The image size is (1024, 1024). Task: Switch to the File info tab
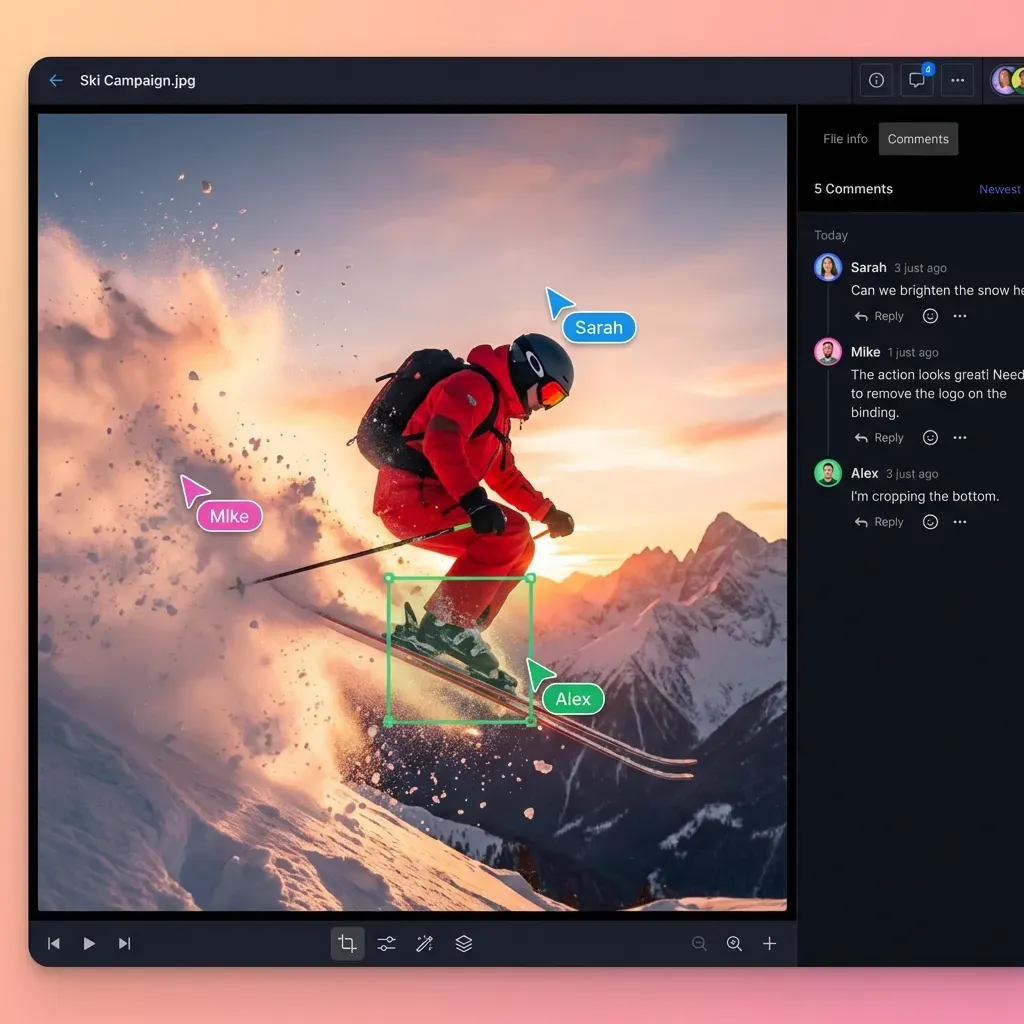845,139
